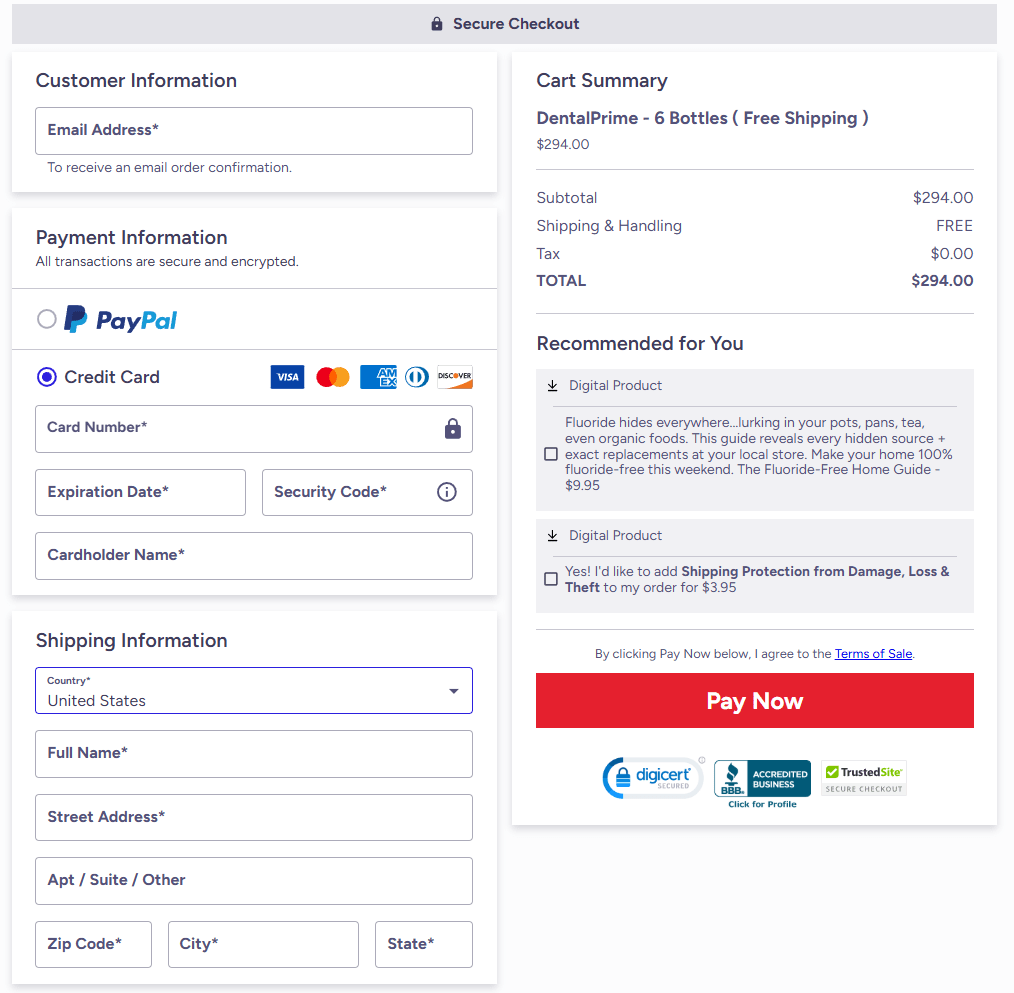The image size is (1014, 993).
Task: Open the Terms of Sale link
Action: 873,653
